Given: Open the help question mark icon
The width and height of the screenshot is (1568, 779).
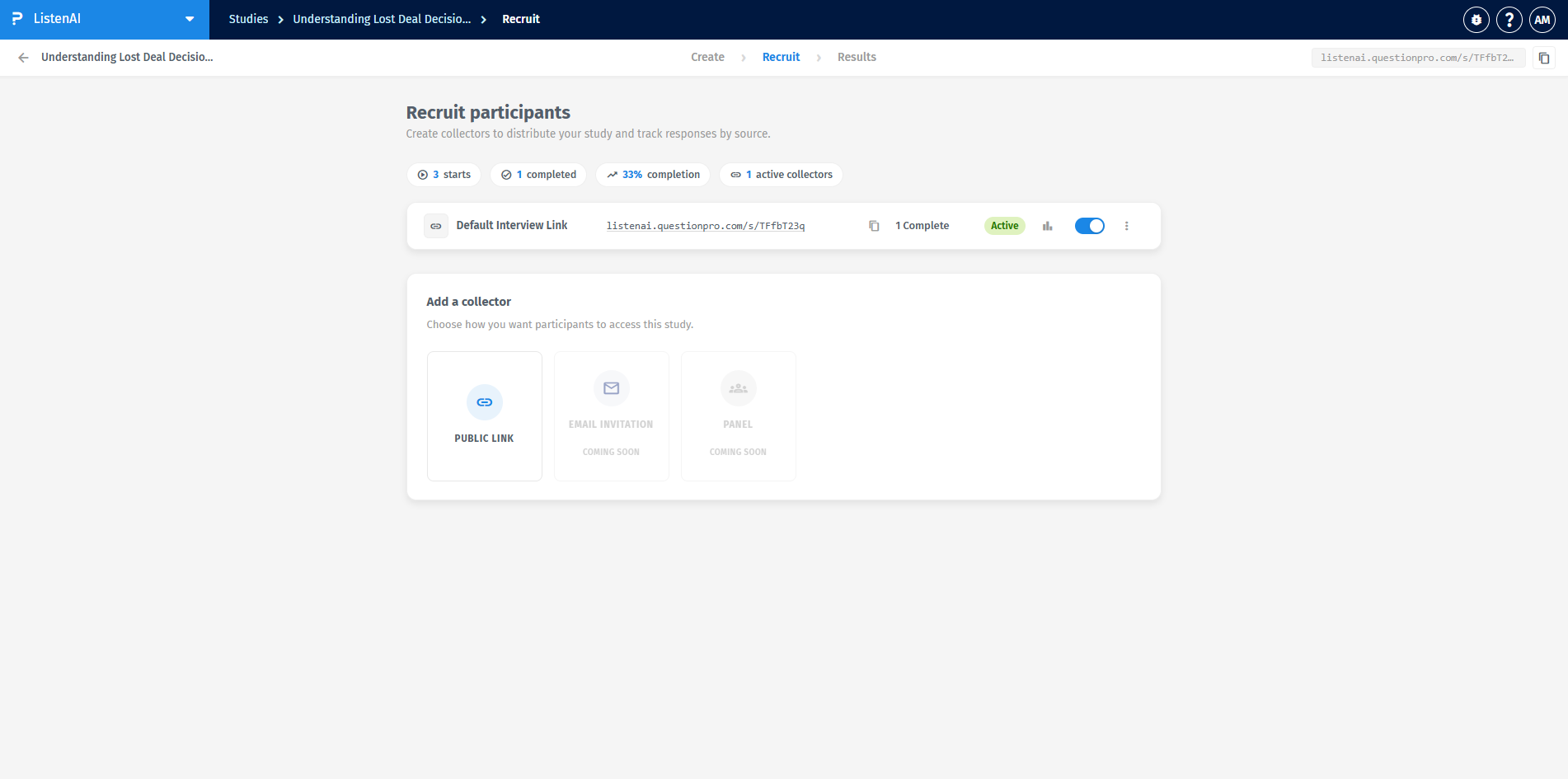Looking at the screenshot, I should click(x=1509, y=20).
